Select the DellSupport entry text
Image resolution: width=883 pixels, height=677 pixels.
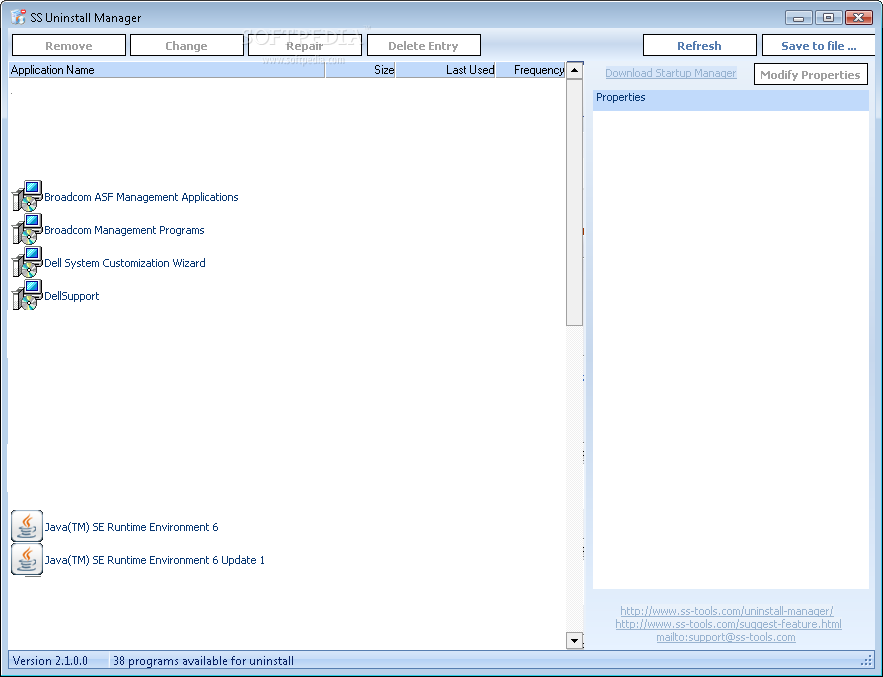(72, 296)
